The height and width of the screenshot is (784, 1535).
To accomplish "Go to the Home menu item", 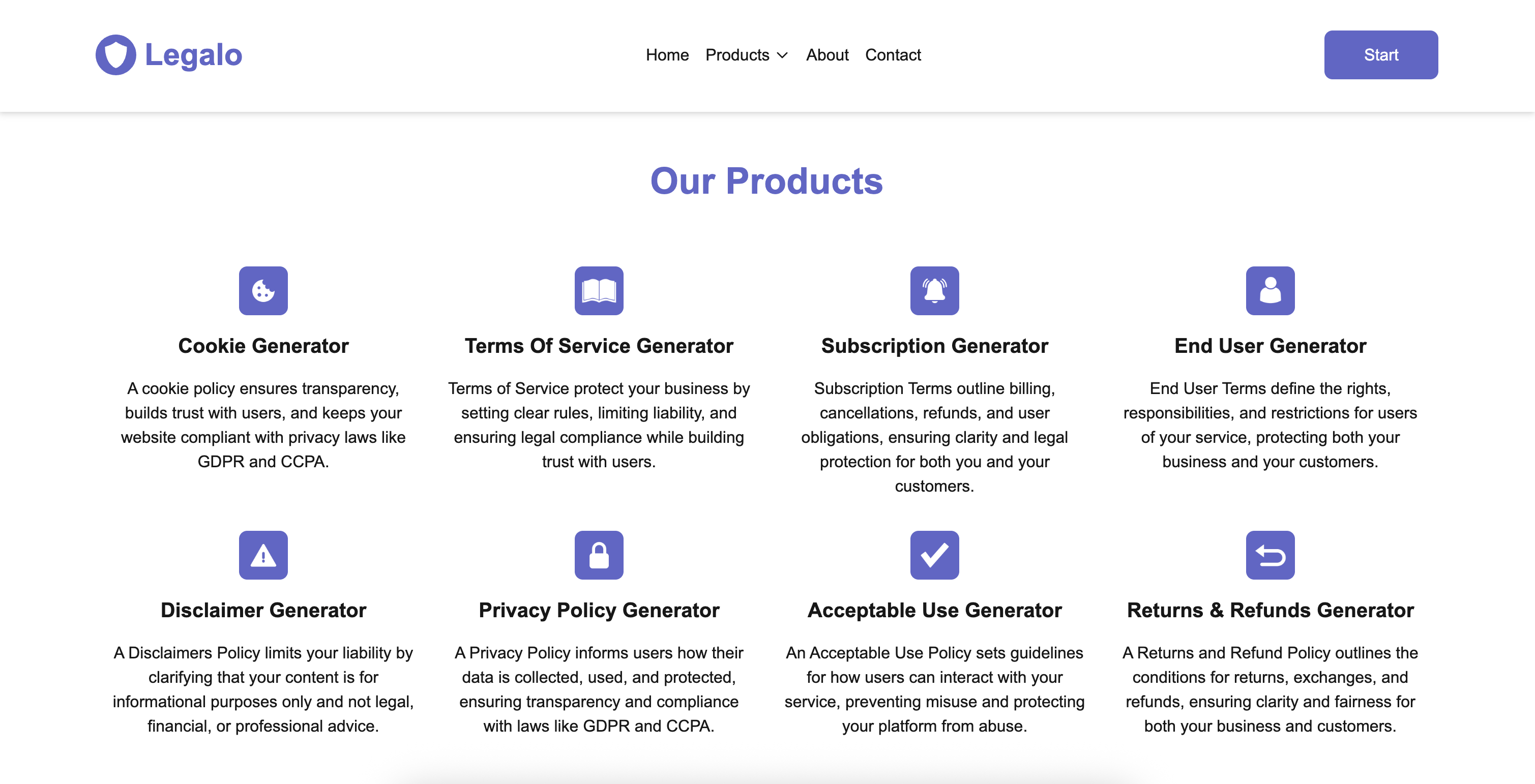I will click(x=667, y=55).
